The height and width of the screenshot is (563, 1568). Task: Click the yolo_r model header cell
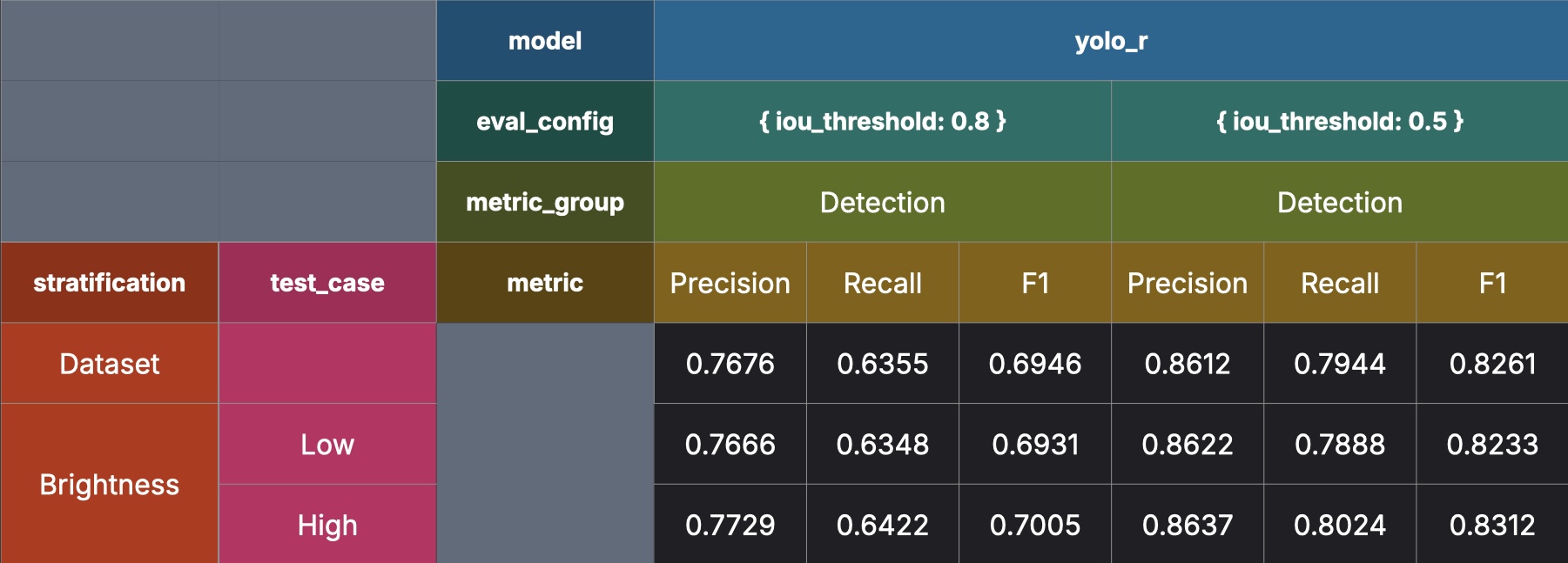click(x=1110, y=41)
